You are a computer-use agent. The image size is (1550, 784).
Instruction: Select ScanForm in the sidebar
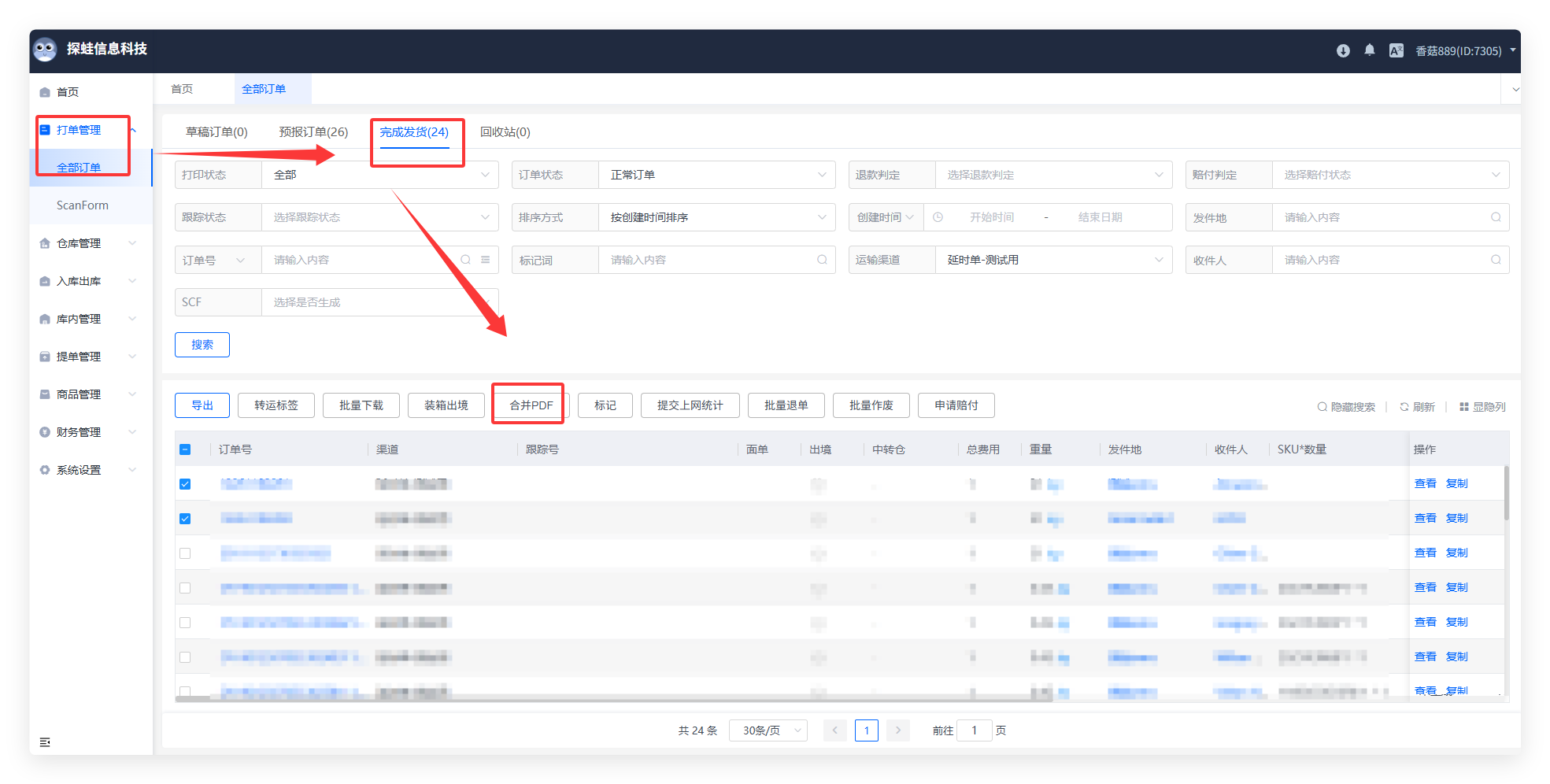pyautogui.click(x=83, y=205)
